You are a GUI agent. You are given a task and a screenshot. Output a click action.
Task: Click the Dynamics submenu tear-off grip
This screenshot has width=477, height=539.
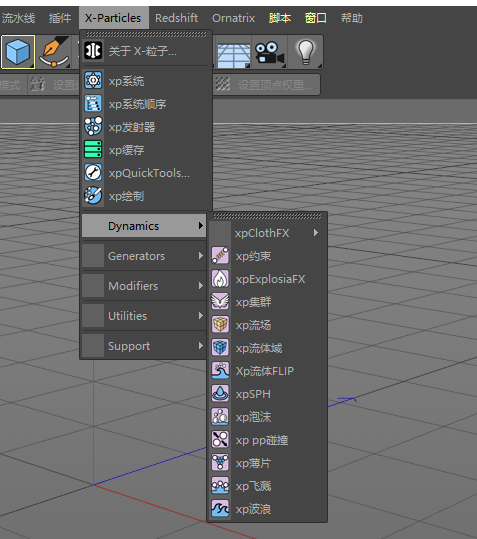coord(267,216)
